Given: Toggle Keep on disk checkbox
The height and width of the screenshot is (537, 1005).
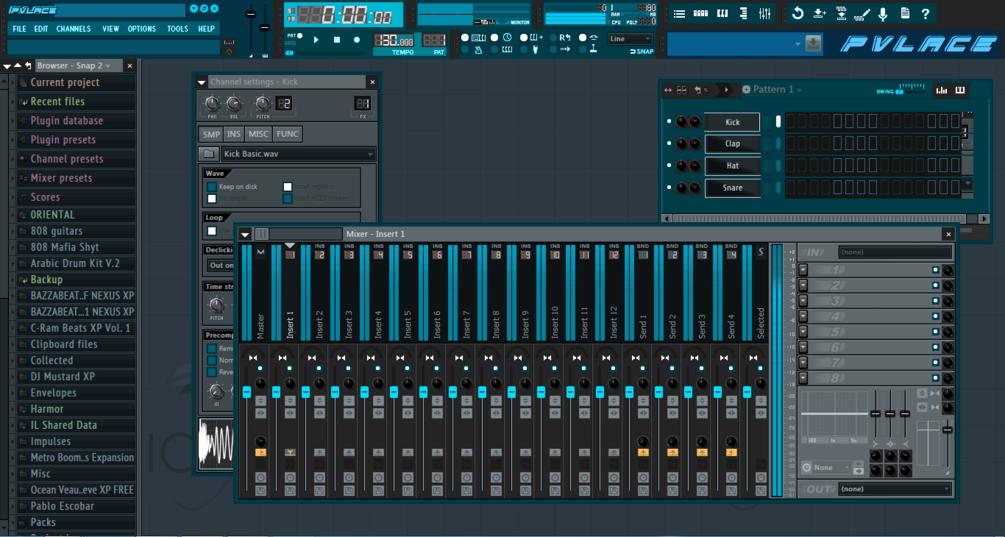Looking at the screenshot, I should coord(212,186).
